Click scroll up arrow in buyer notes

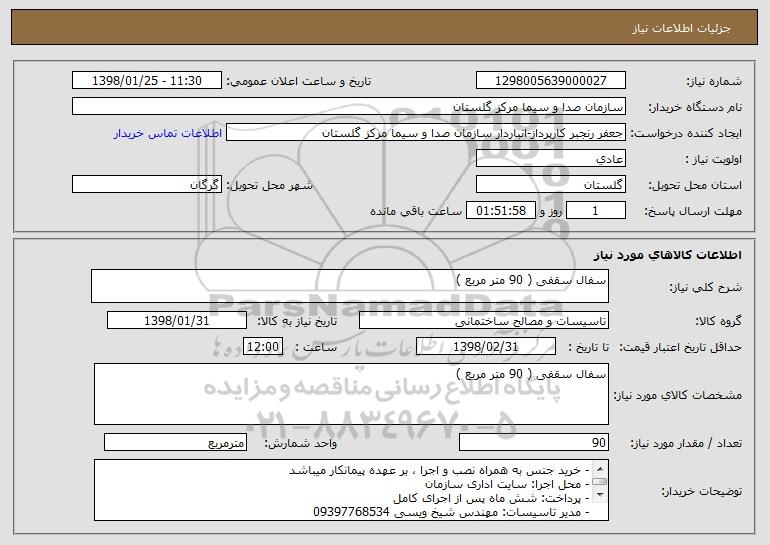point(599,467)
